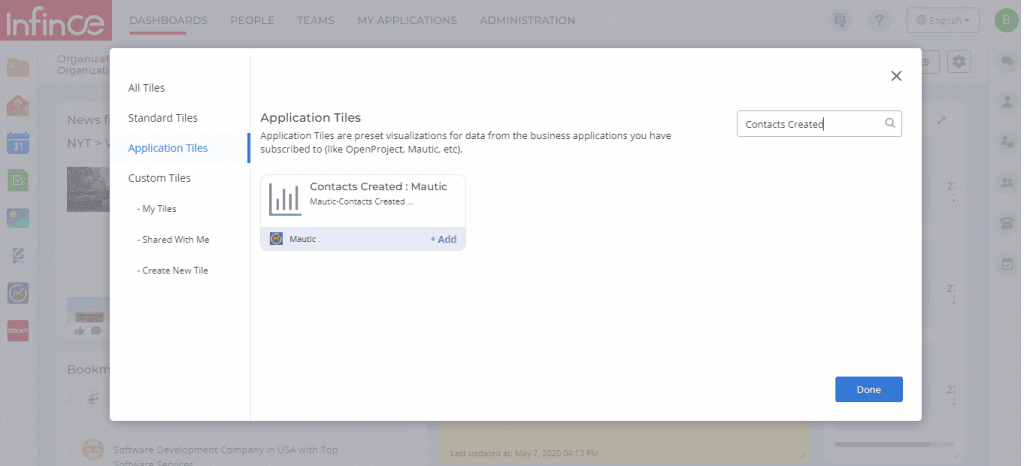Image resolution: width=1024 pixels, height=466 pixels.
Task: Open Shared With Me sub-category
Action: tap(173, 240)
